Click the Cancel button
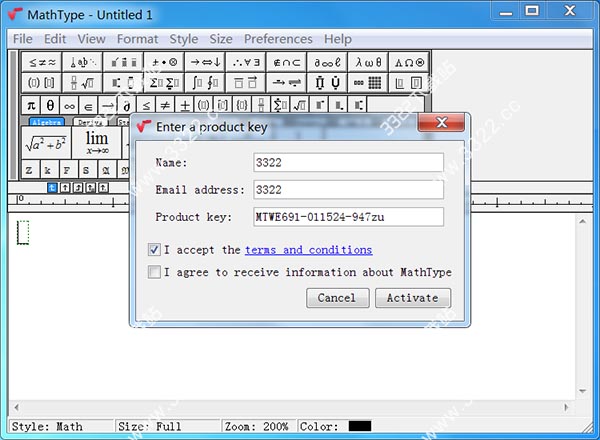Screen dimensions: 600x440 tap(338, 298)
